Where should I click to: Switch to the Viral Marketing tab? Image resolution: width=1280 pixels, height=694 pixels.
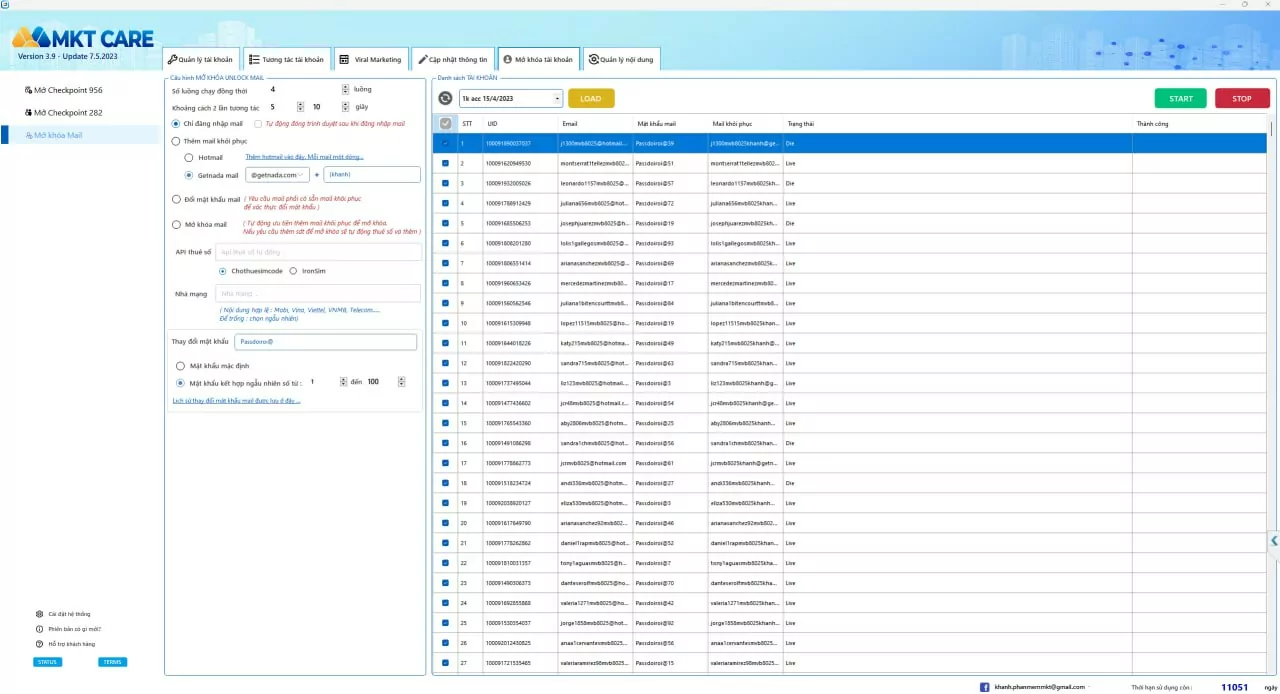coord(371,60)
